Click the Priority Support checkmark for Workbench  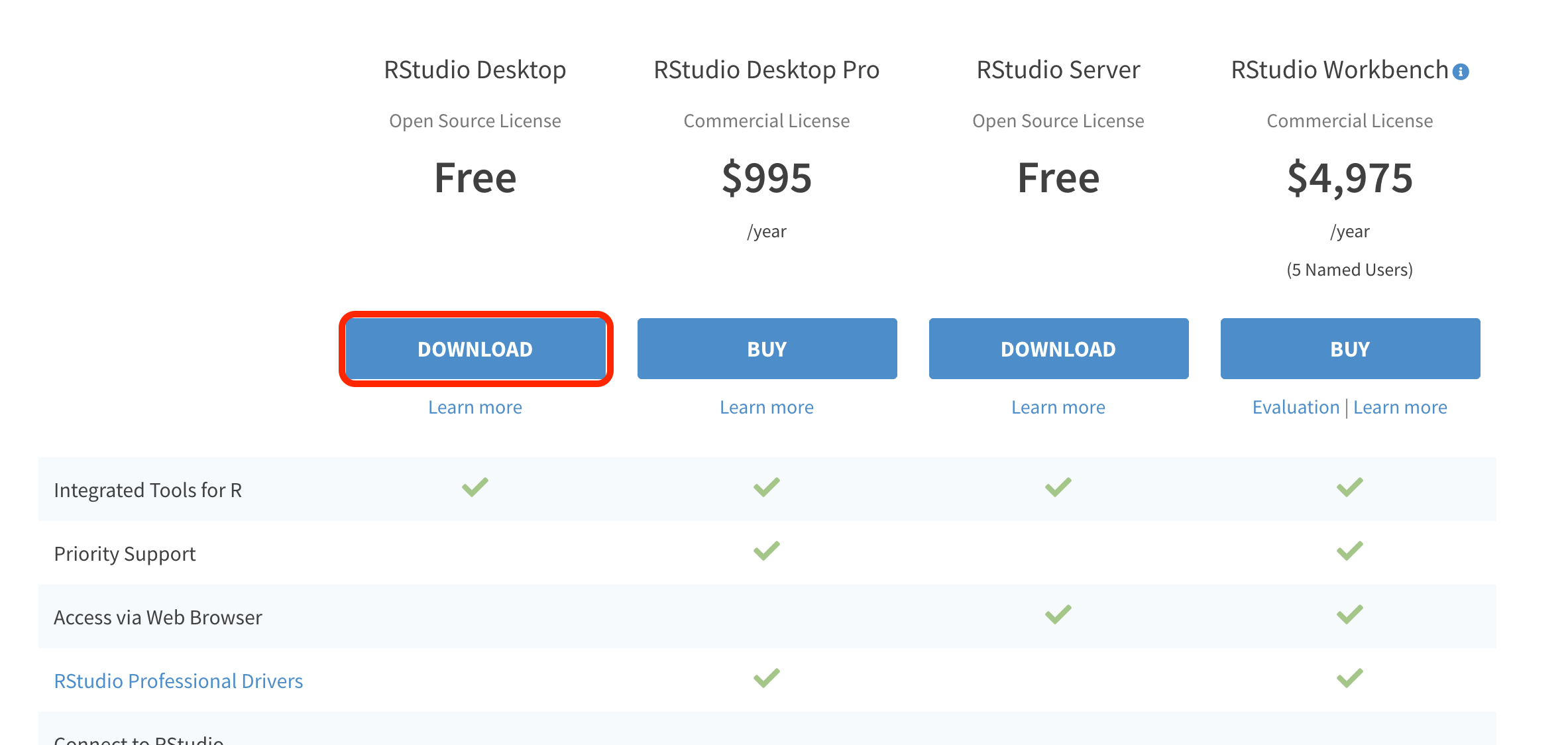[1350, 551]
